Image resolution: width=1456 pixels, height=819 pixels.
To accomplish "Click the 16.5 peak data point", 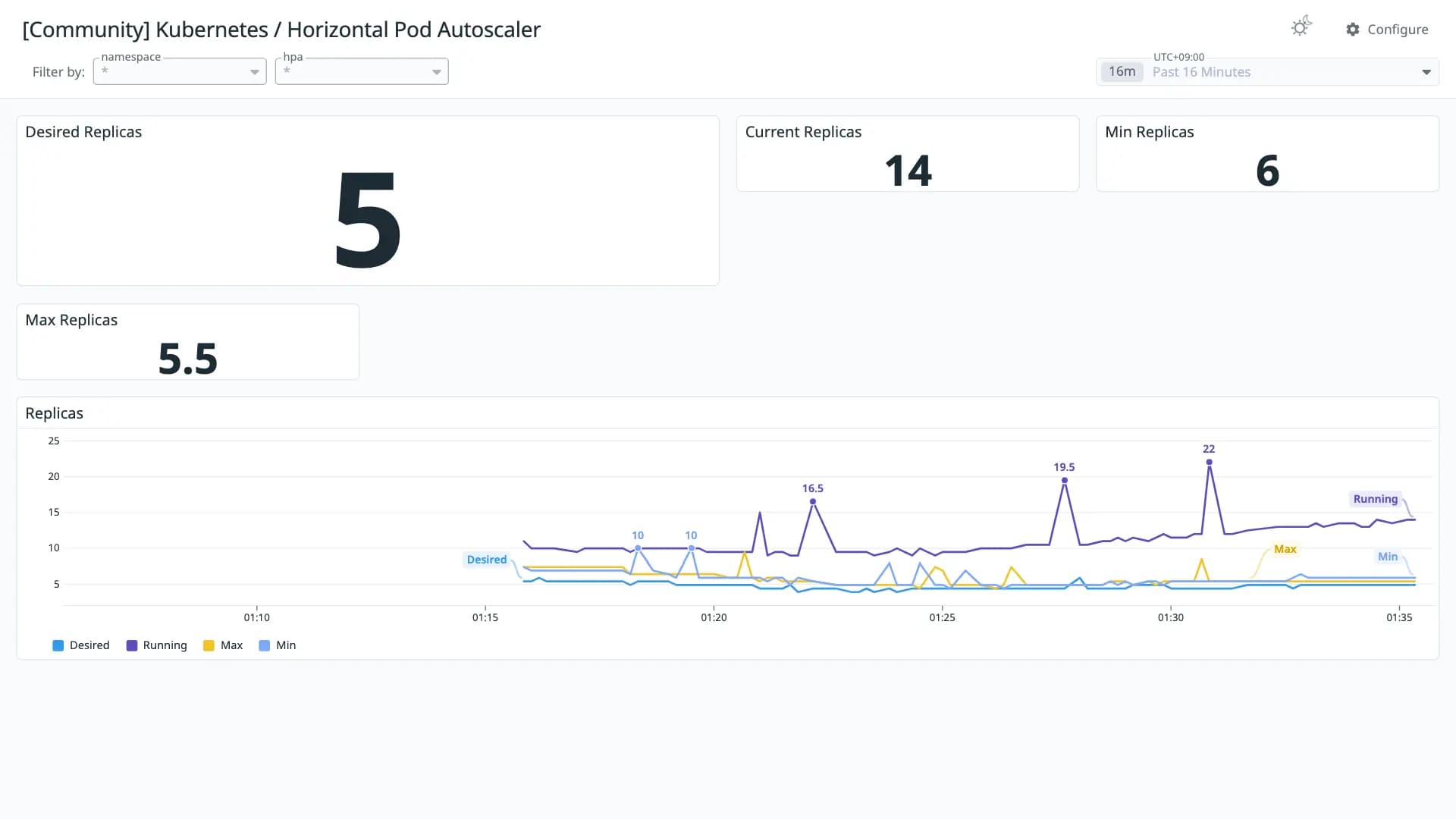I will (813, 501).
